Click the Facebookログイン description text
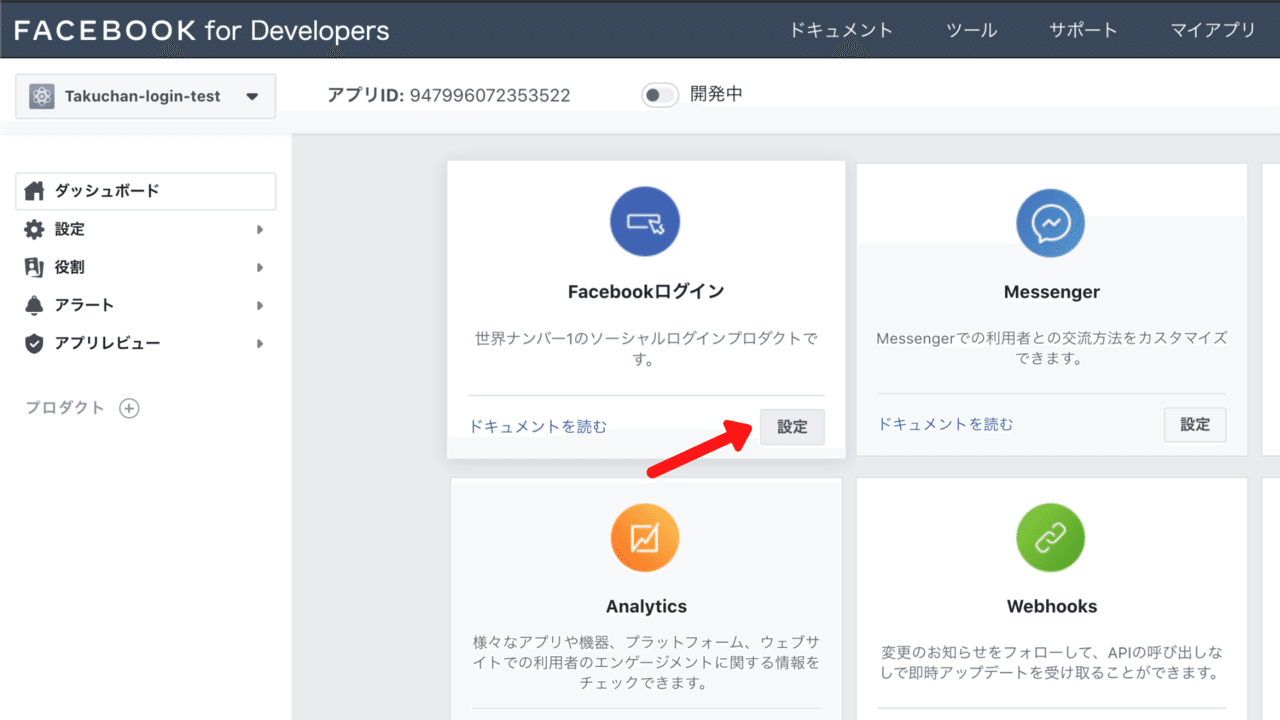This screenshot has width=1280, height=720. click(x=646, y=349)
